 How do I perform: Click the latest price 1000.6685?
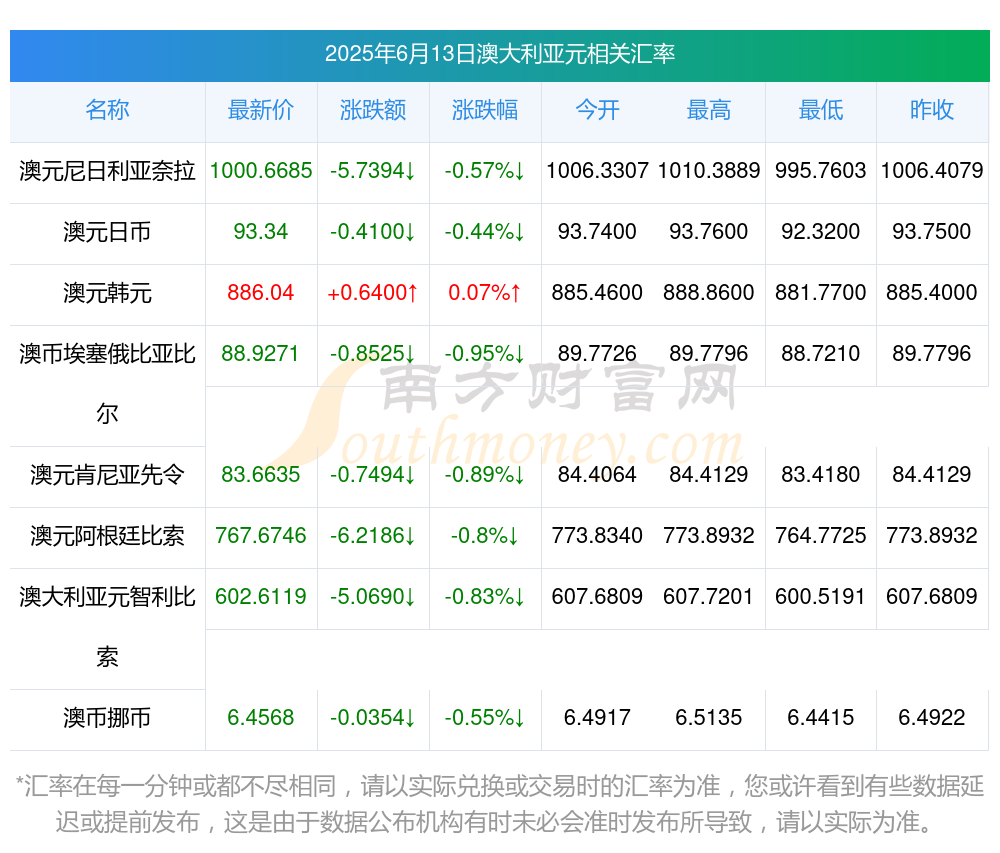(x=261, y=171)
